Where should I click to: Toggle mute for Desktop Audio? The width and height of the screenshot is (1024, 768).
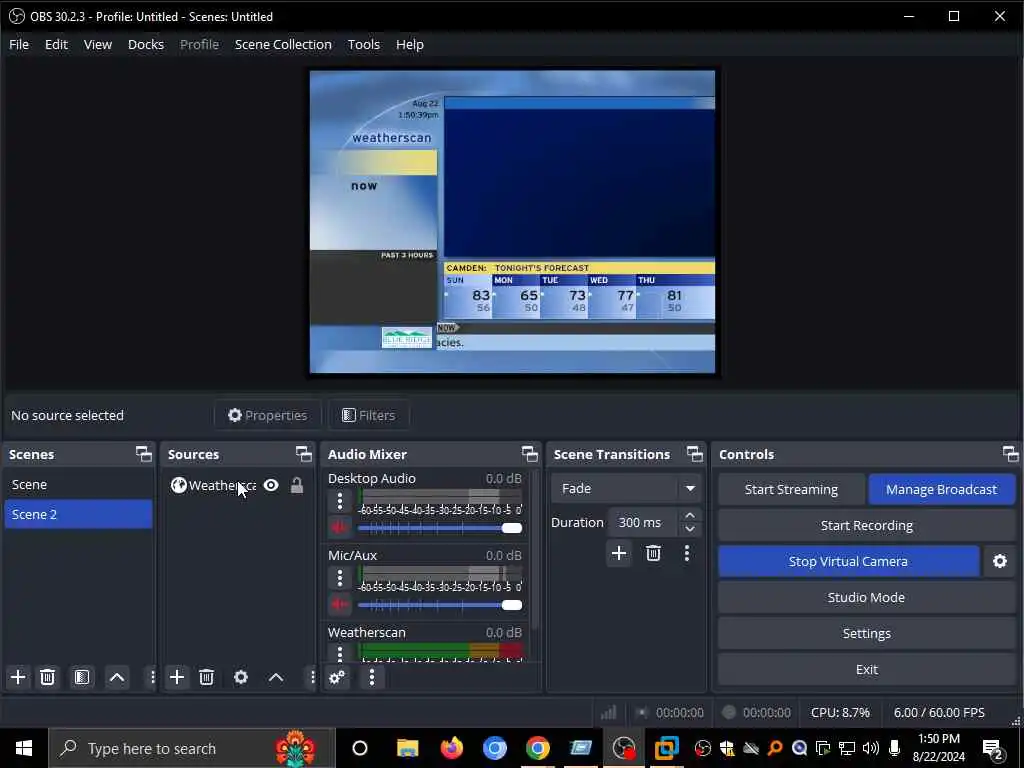pos(340,527)
